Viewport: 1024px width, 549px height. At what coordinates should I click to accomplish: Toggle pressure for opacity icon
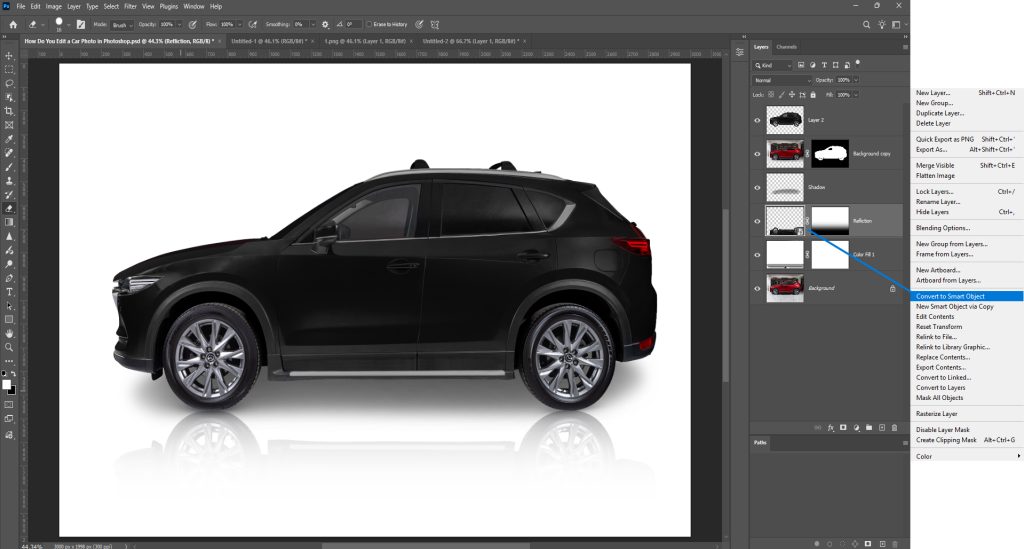(x=193, y=24)
